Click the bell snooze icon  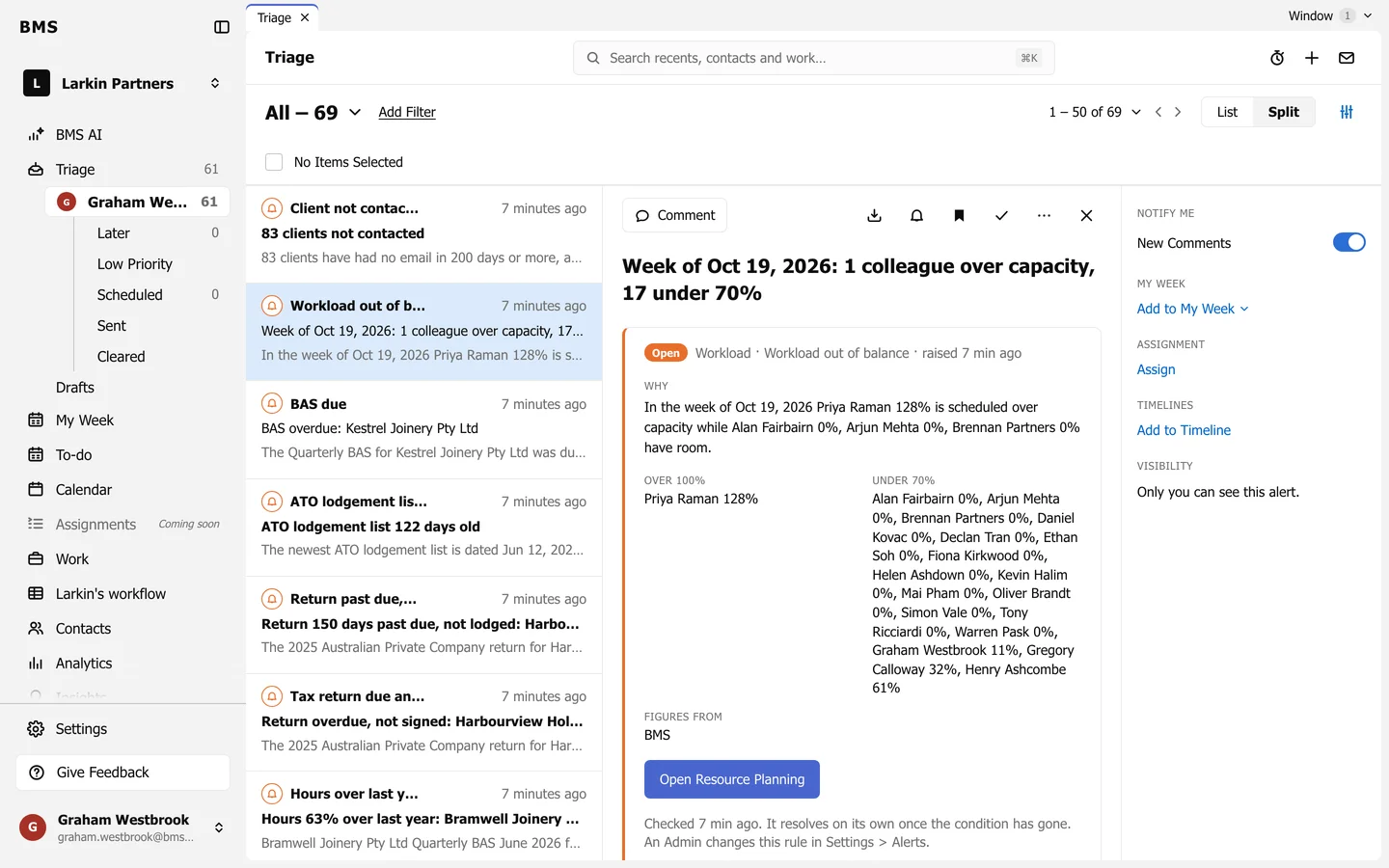[916, 215]
